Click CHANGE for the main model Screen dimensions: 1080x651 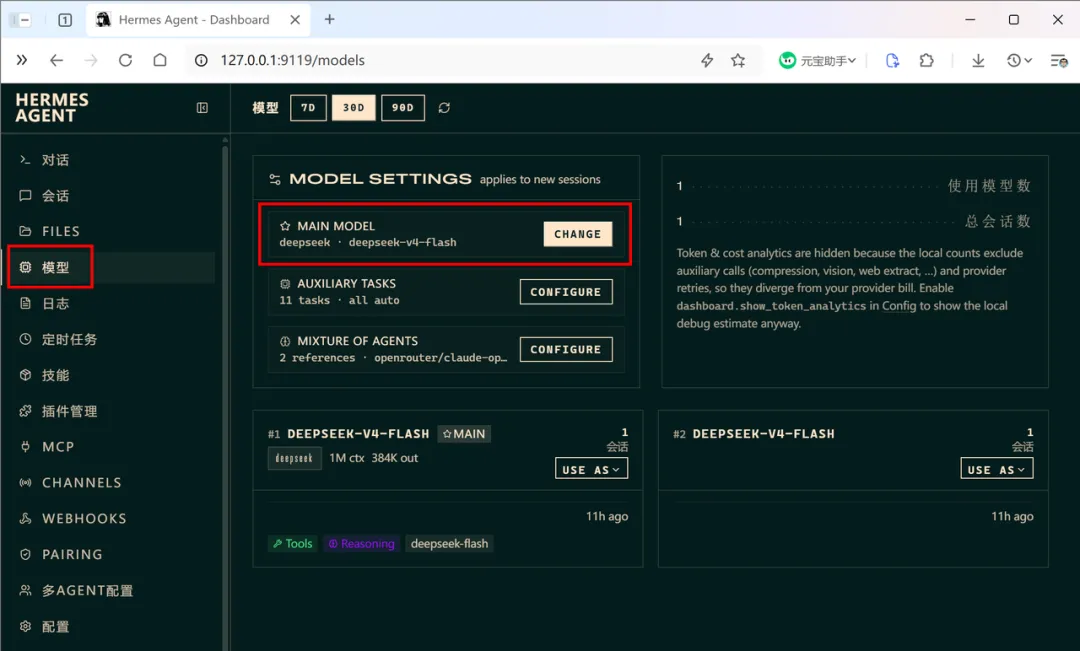pos(577,234)
